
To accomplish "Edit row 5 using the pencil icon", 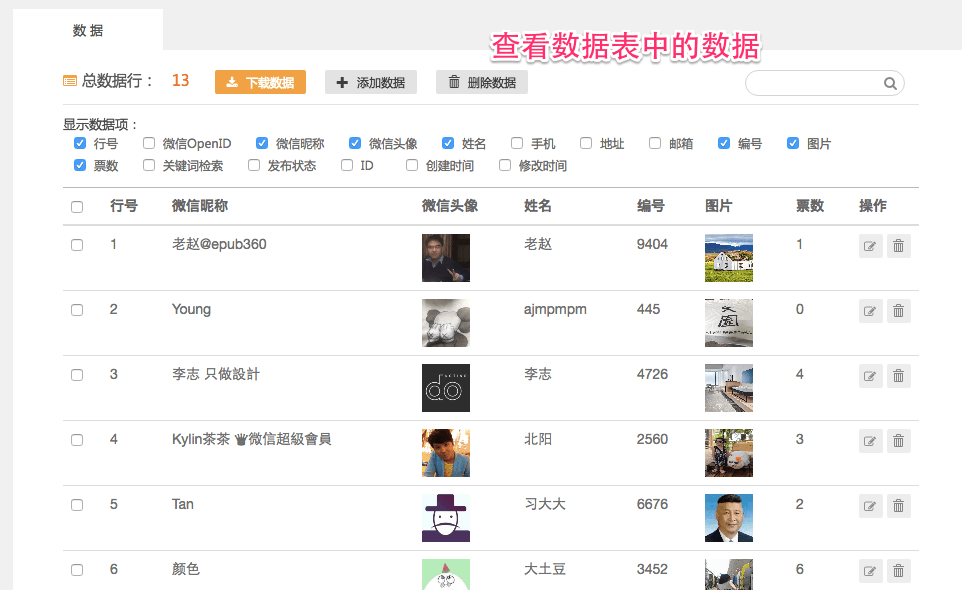I will pyautogui.click(x=870, y=506).
